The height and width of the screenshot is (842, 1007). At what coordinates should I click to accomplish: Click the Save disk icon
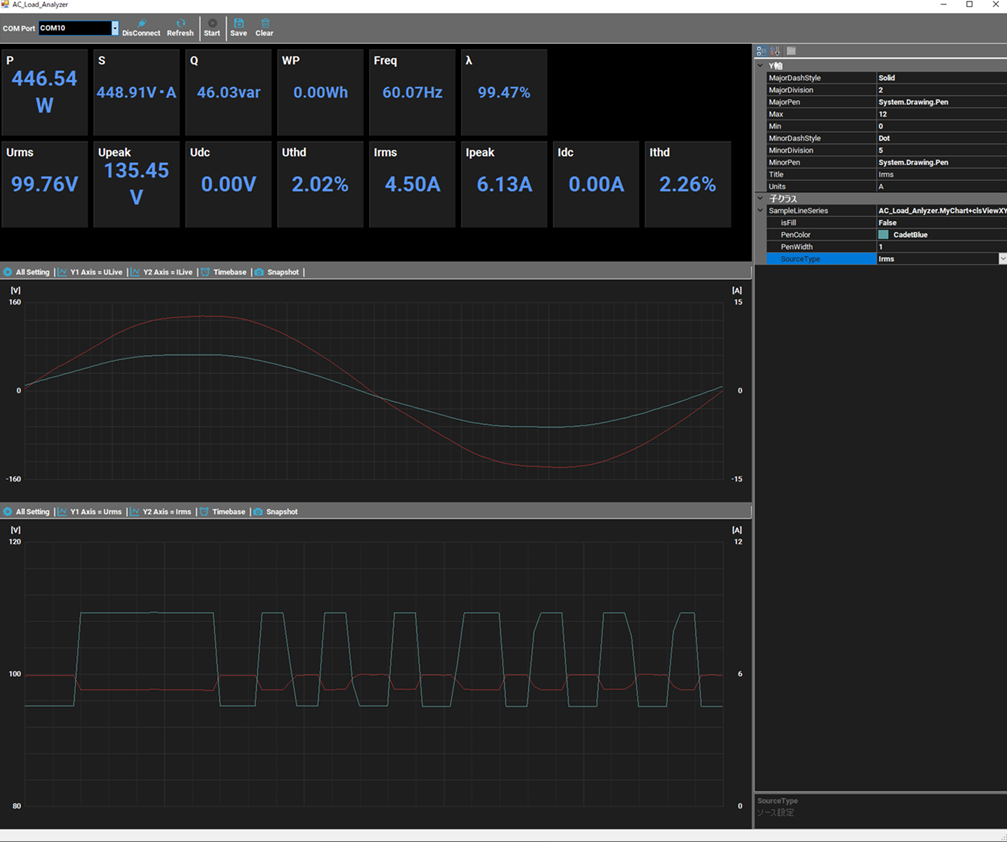point(238,22)
